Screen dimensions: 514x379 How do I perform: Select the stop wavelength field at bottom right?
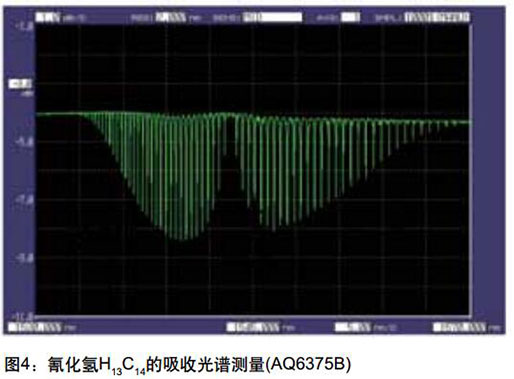[459, 327]
